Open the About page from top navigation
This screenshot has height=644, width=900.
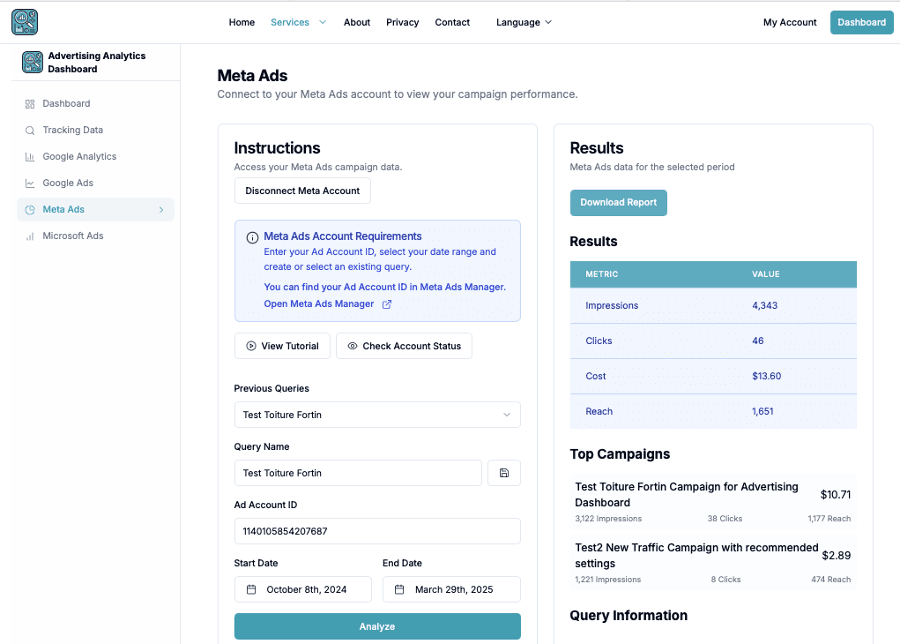coord(356,21)
